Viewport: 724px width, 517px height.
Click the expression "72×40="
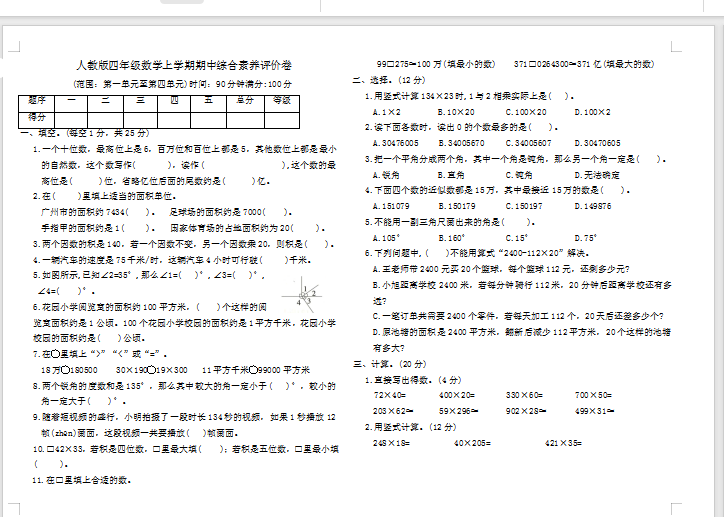tap(390, 395)
